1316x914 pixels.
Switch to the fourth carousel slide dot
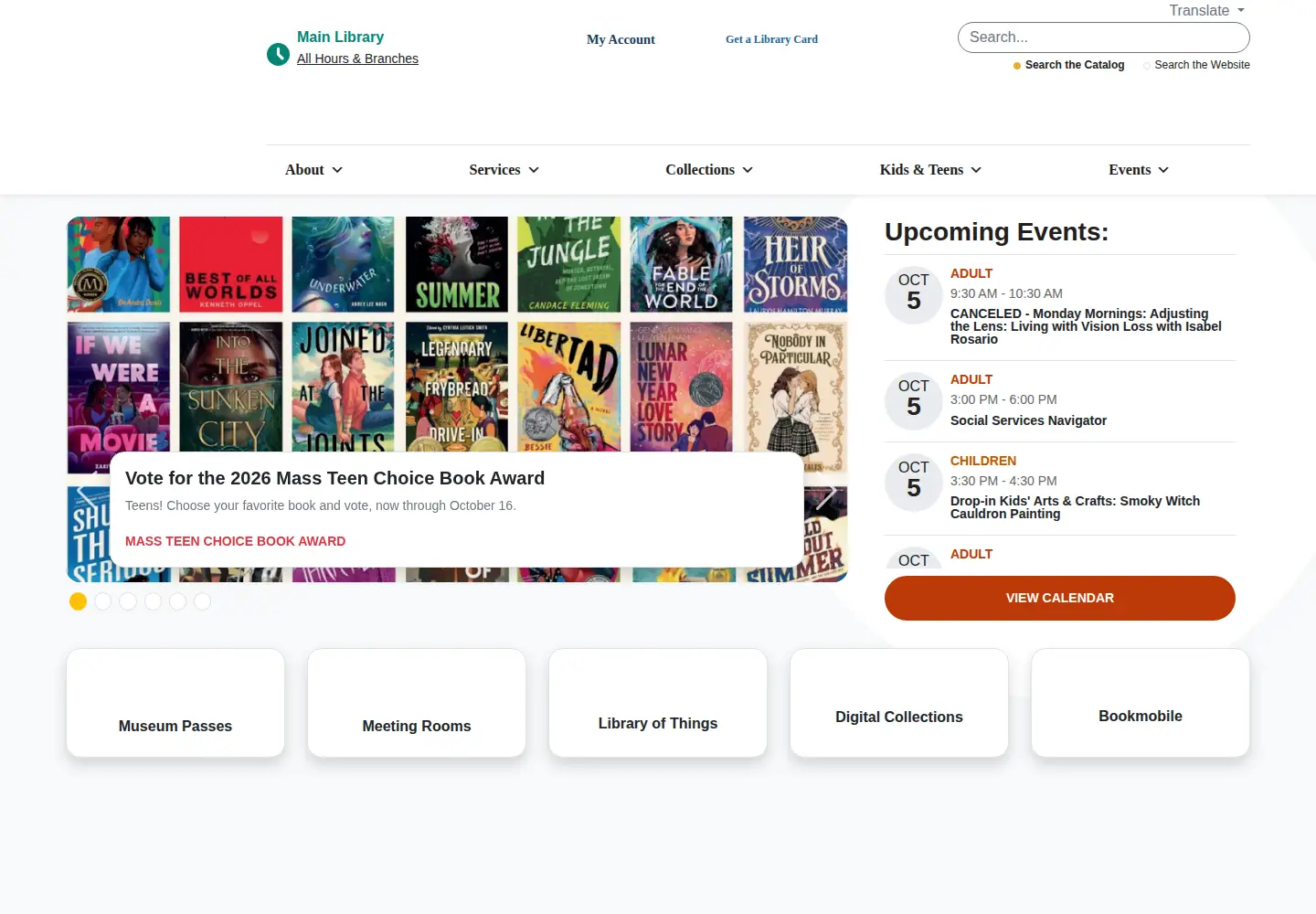153,601
